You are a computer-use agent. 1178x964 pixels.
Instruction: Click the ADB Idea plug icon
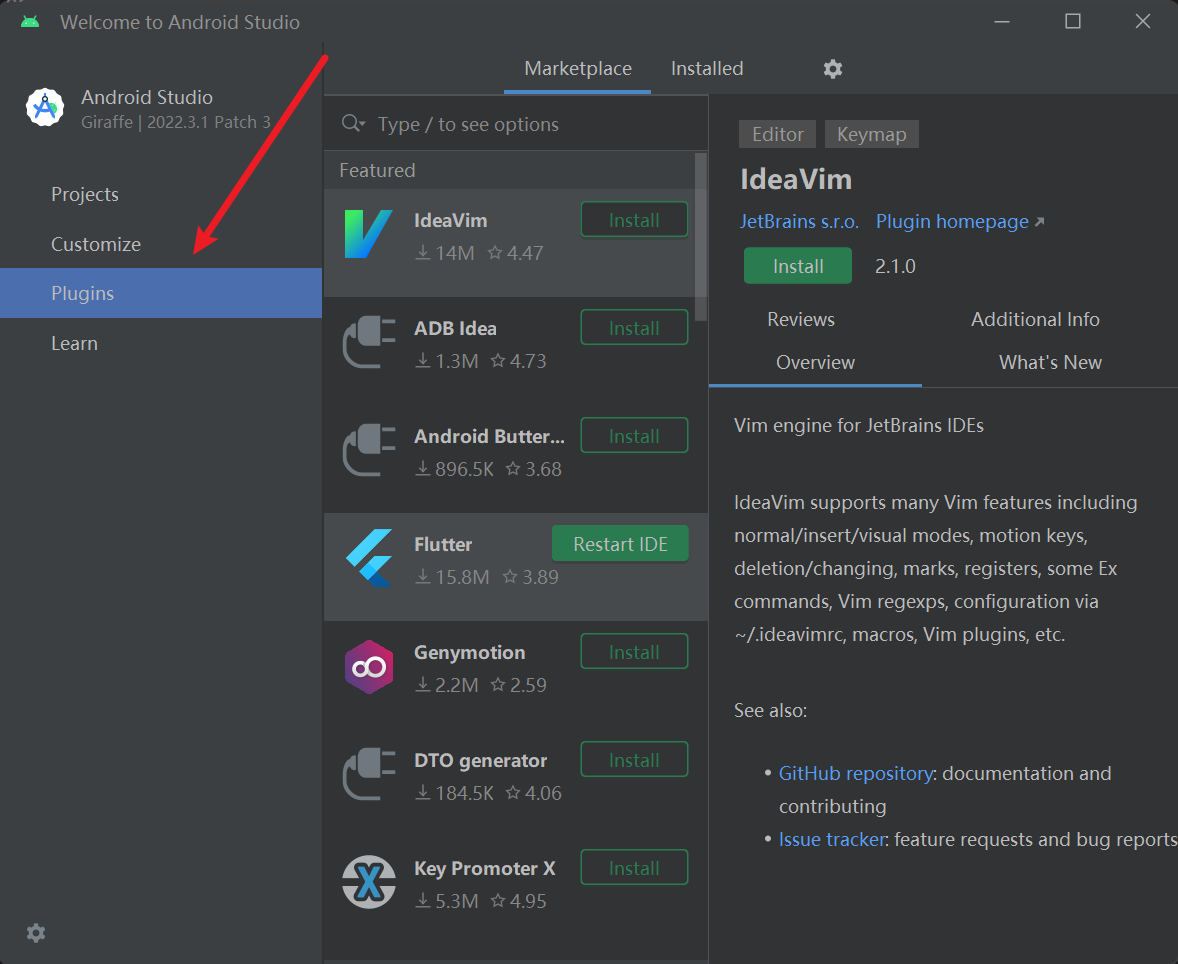click(368, 342)
